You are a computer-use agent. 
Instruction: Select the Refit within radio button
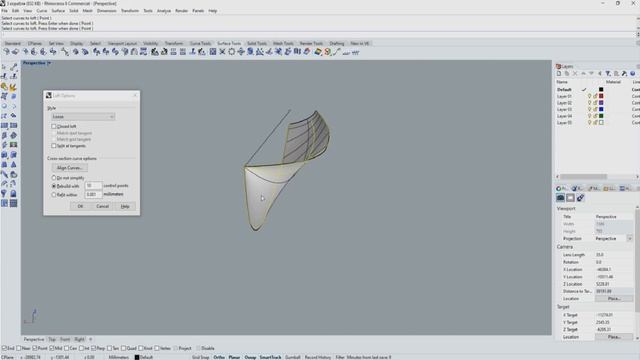click(54, 195)
